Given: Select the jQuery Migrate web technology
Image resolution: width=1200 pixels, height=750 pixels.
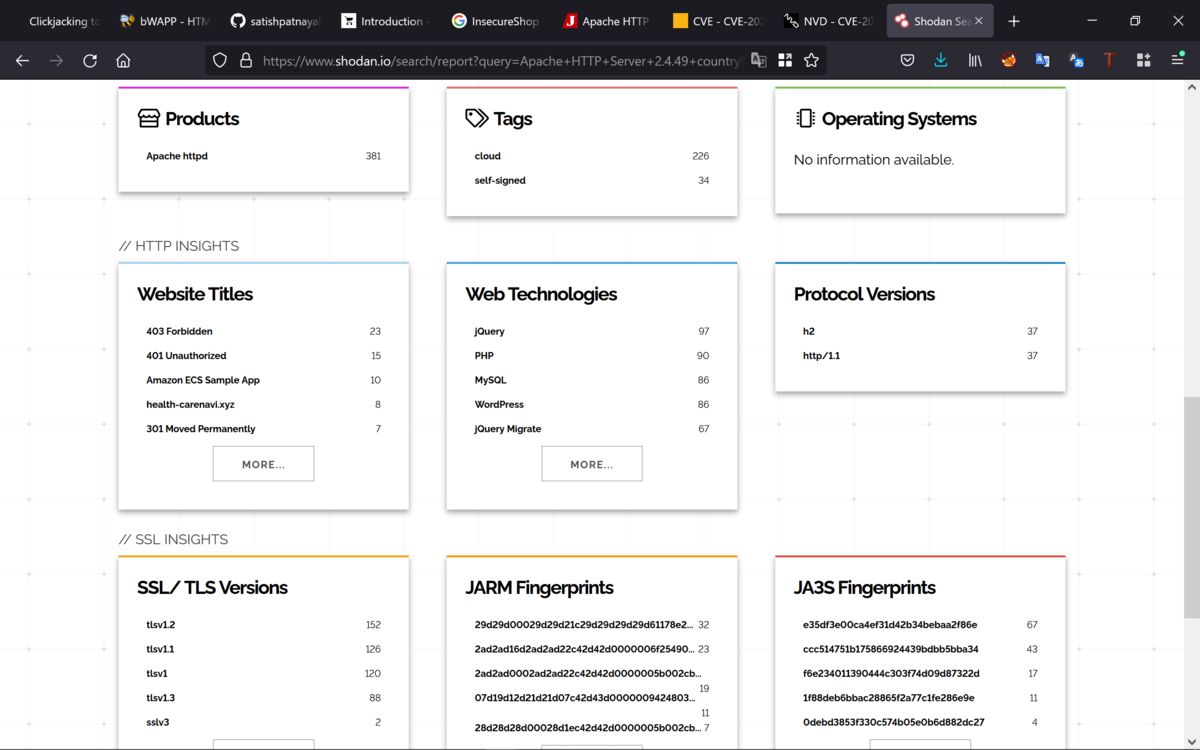Looking at the screenshot, I should click(508, 429).
